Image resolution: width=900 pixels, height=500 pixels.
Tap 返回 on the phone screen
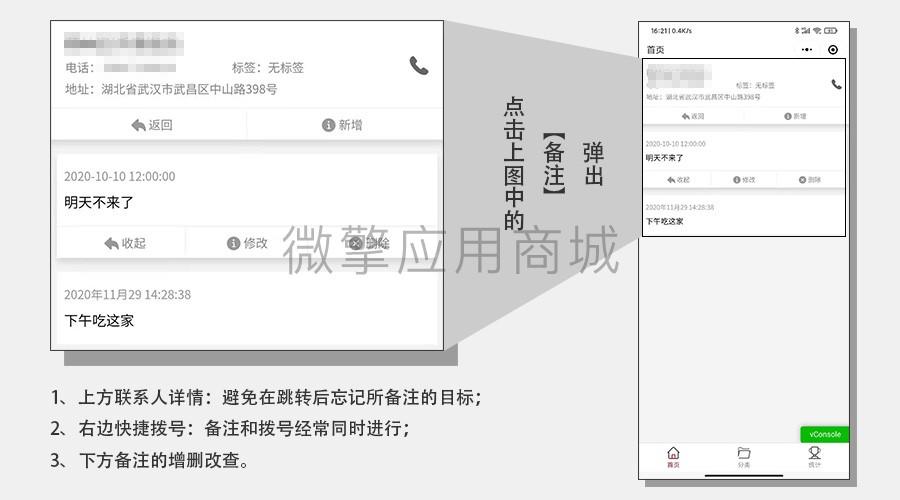pos(692,116)
